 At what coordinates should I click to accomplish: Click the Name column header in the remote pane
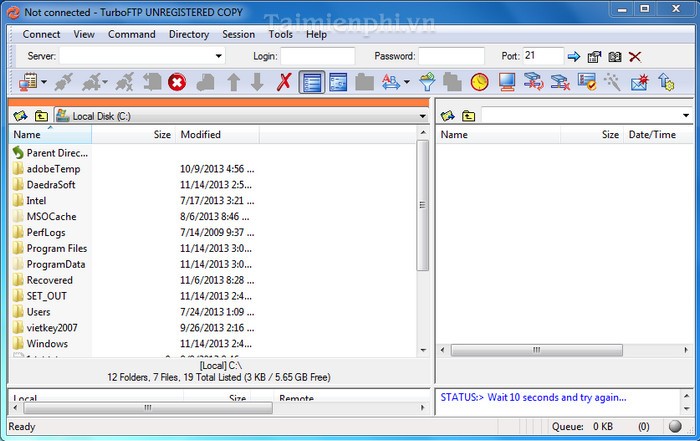coord(454,134)
